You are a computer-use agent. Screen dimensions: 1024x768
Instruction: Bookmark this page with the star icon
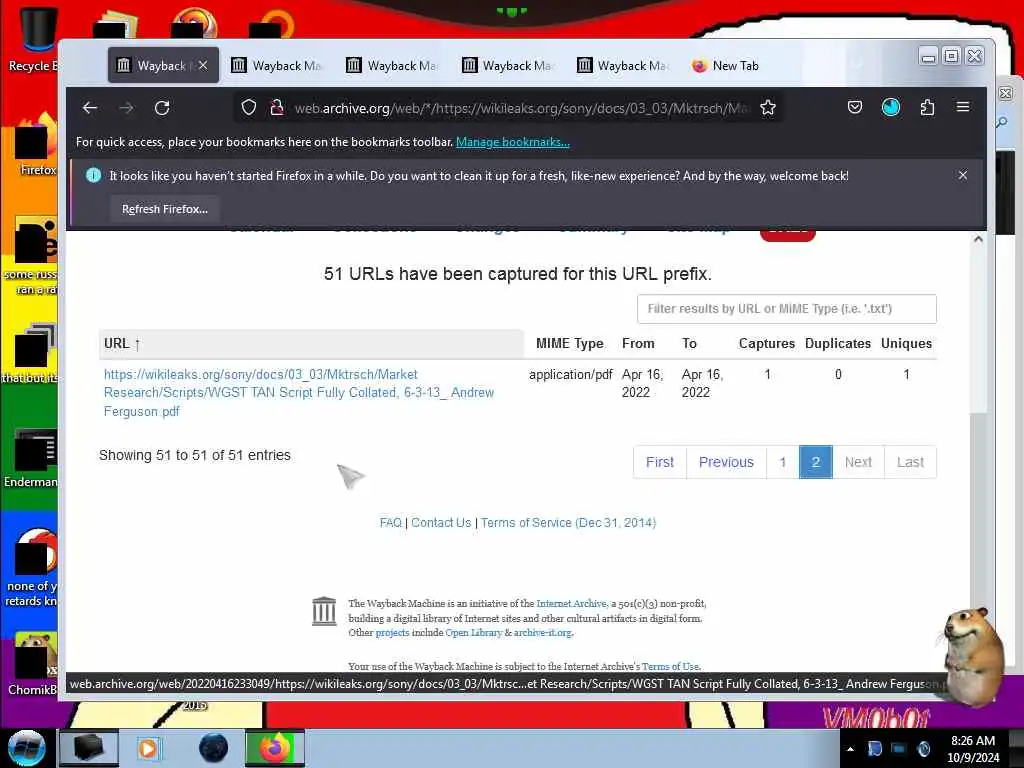pos(768,108)
